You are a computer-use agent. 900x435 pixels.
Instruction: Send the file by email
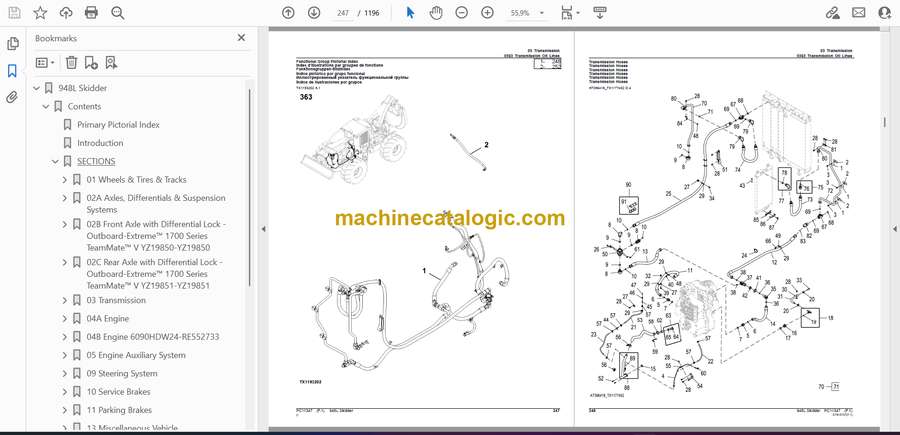pyautogui.click(x=859, y=13)
